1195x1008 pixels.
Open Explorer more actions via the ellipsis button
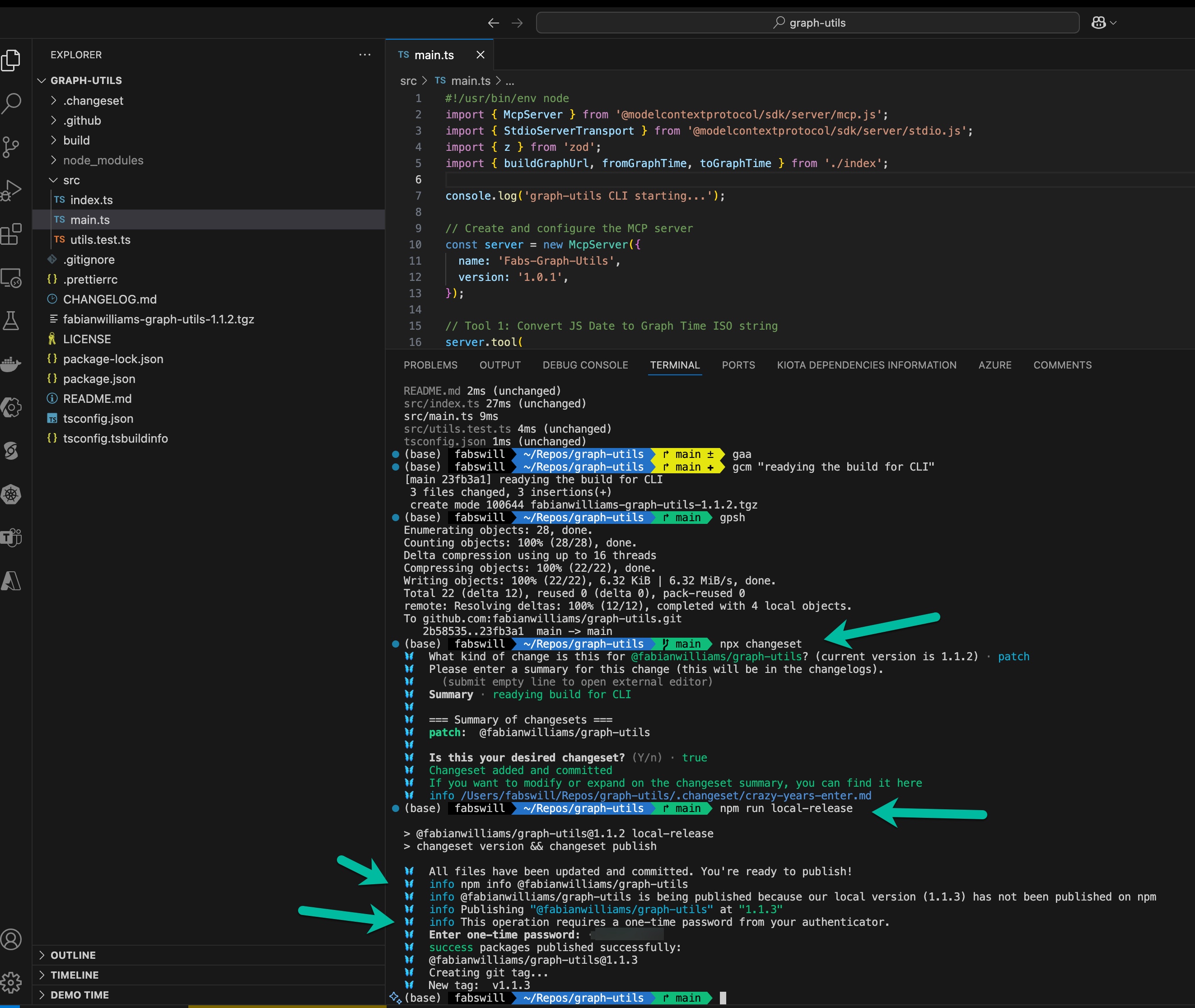(364, 54)
